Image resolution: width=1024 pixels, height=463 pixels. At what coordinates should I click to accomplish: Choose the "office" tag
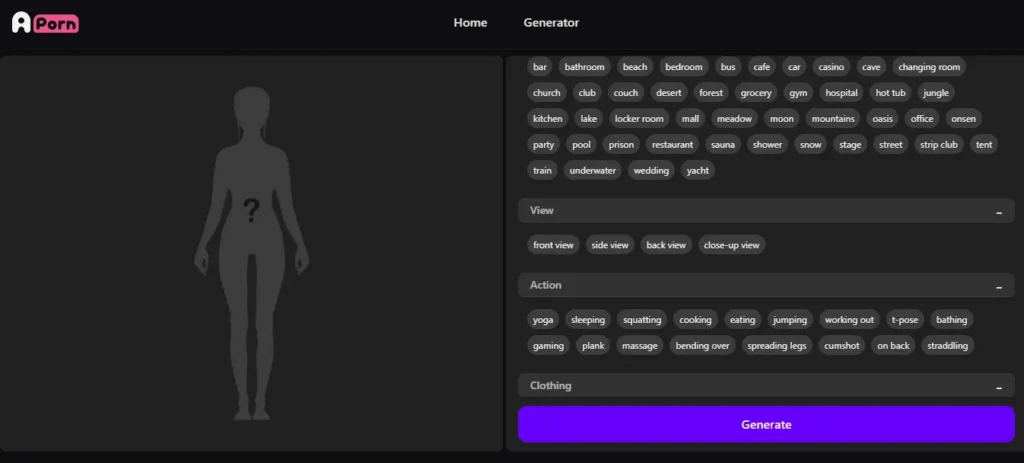[922, 119]
